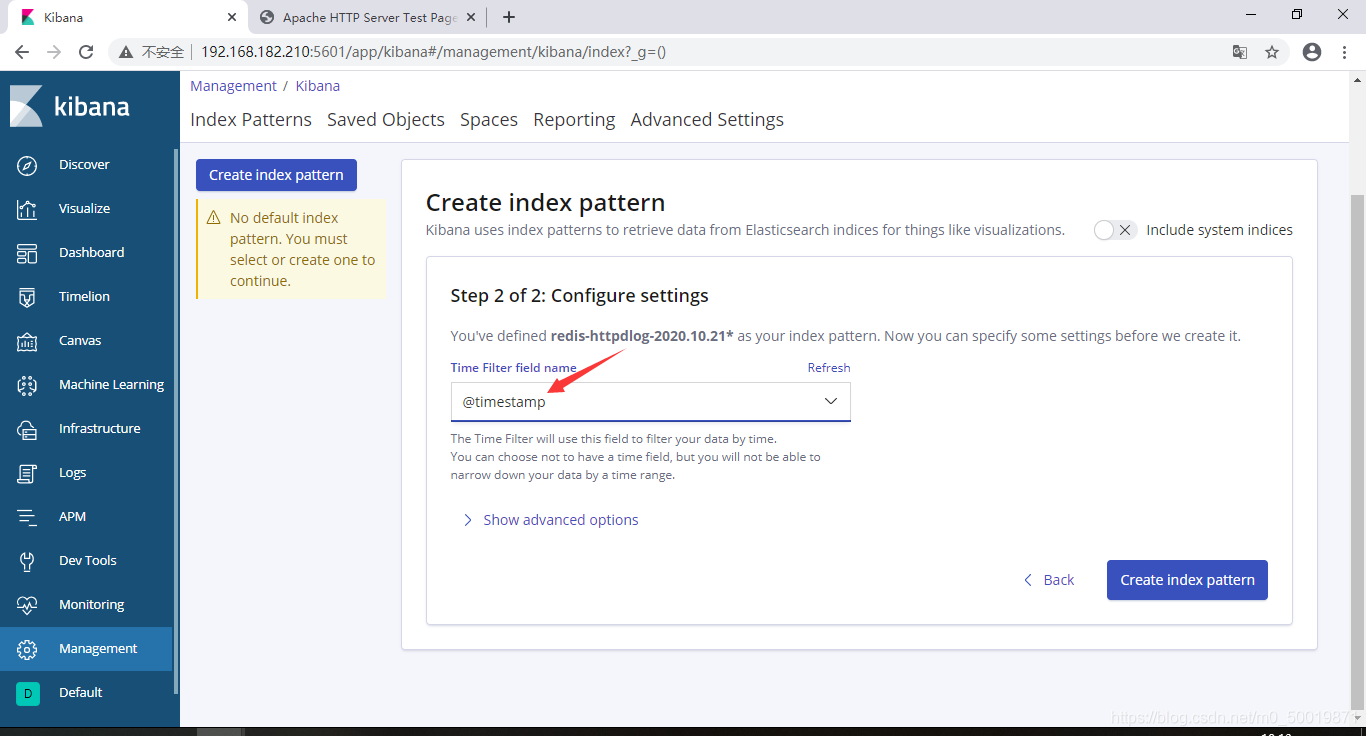Click the Kibana logo
1366x736 pixels.
(70, 106)
